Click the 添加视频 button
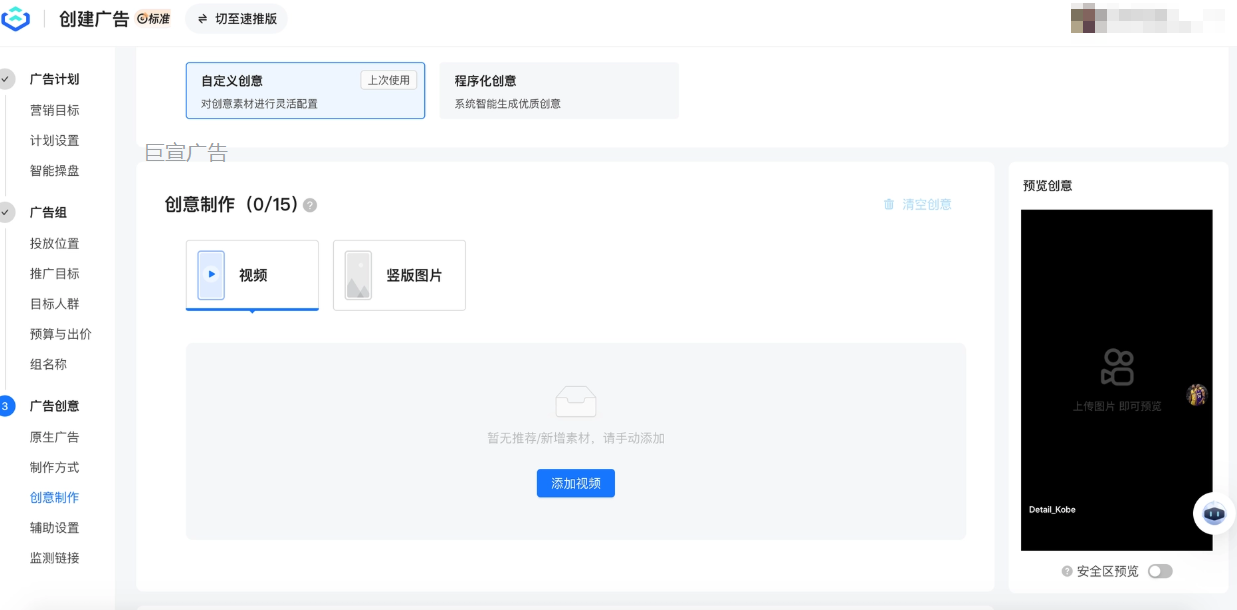The height and width of the screenshot is (610, 1237). pos(575,483)
